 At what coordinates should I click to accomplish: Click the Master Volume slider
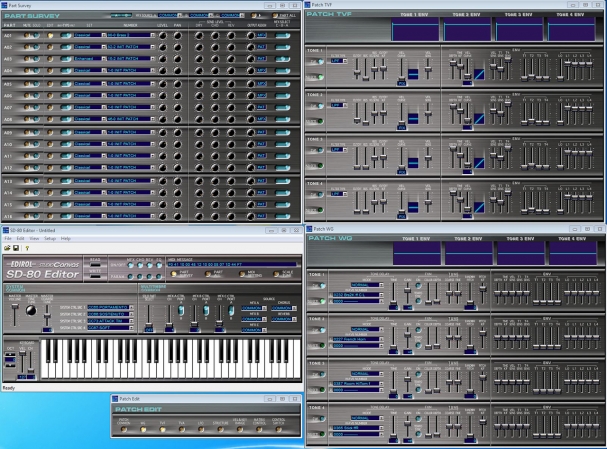(15, 315)
